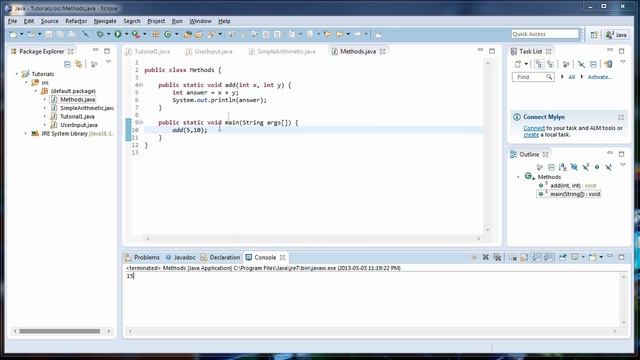The width and height of the screenshot is (640, 360).
Task: Toggle Pin Console button
Action: tap(563, 257)
